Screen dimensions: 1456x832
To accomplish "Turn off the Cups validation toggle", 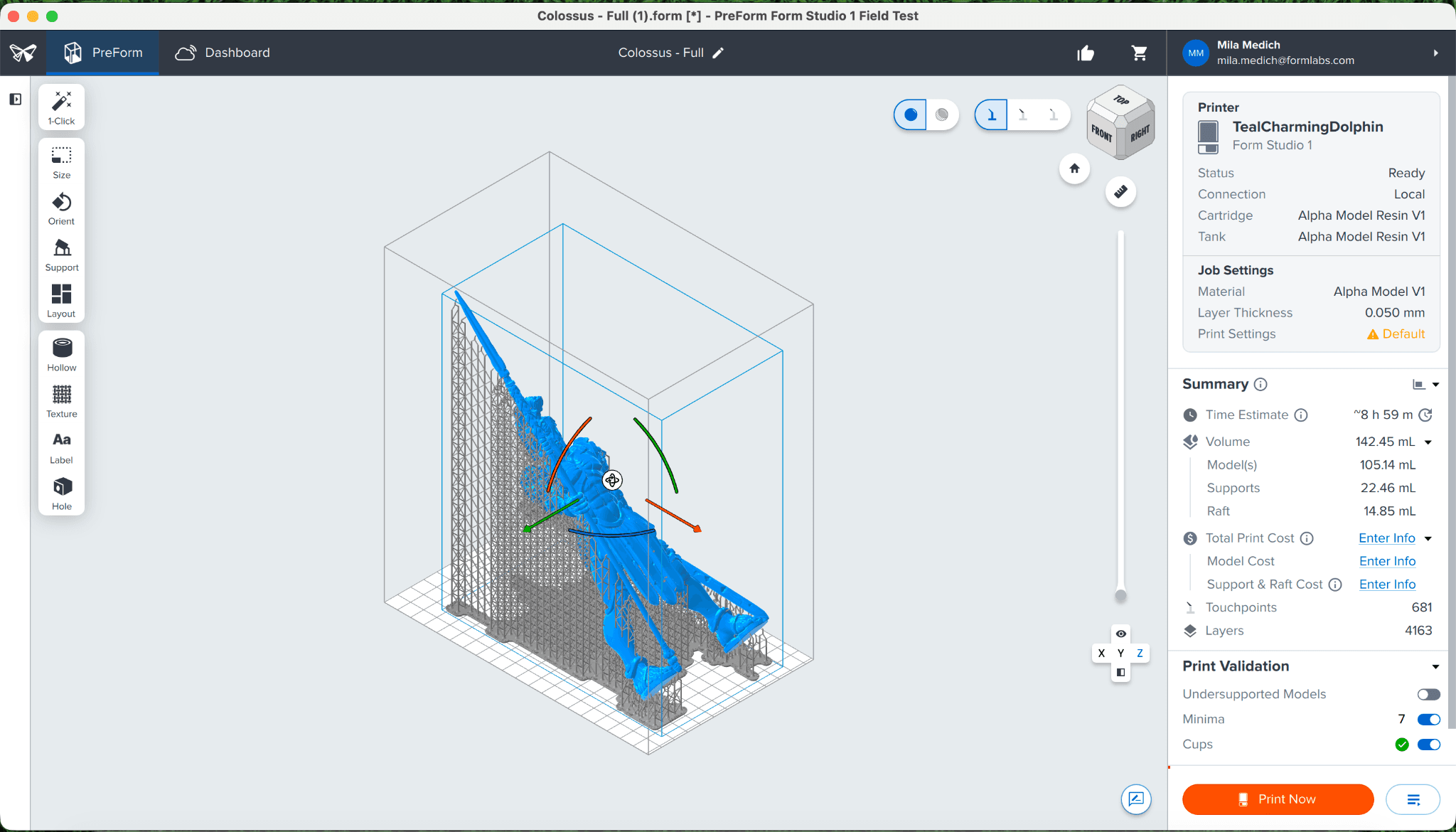I will pyautogui.click(x=1428, y=744).
